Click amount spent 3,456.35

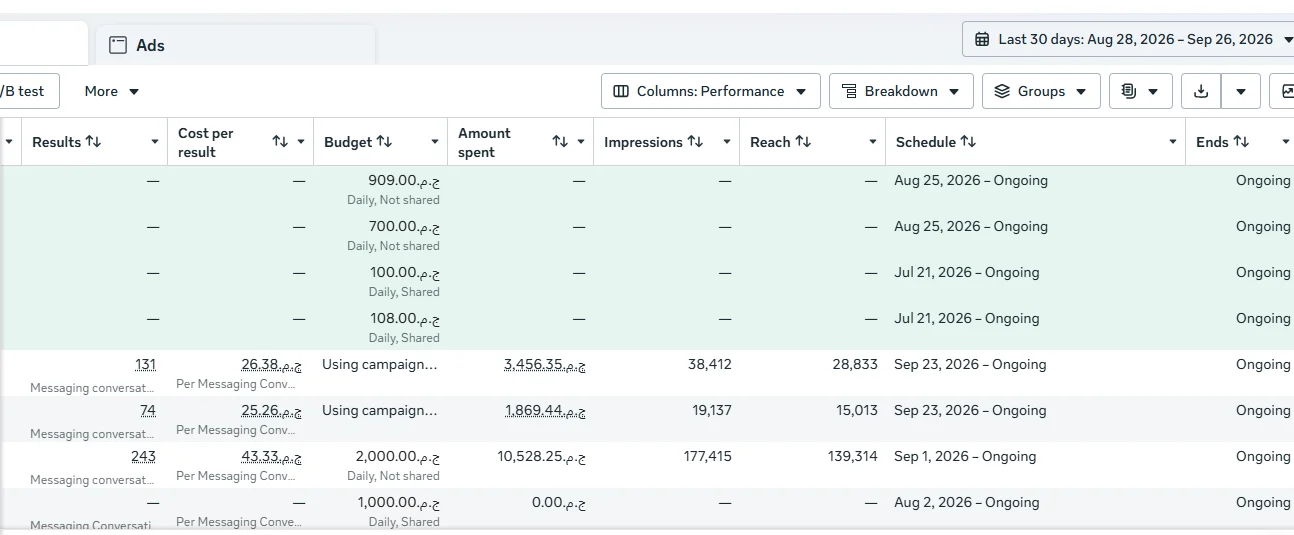coord(545,364)
